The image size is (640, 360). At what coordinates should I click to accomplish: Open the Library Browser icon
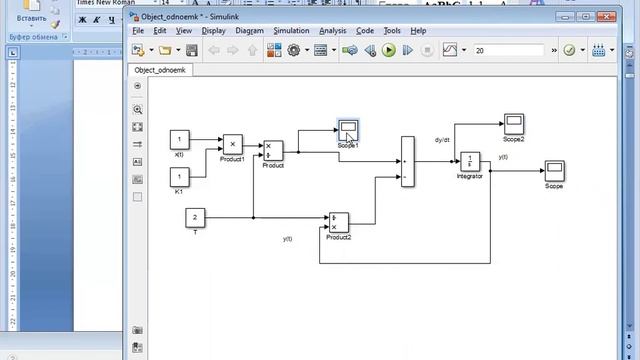[x=274, y=50]
